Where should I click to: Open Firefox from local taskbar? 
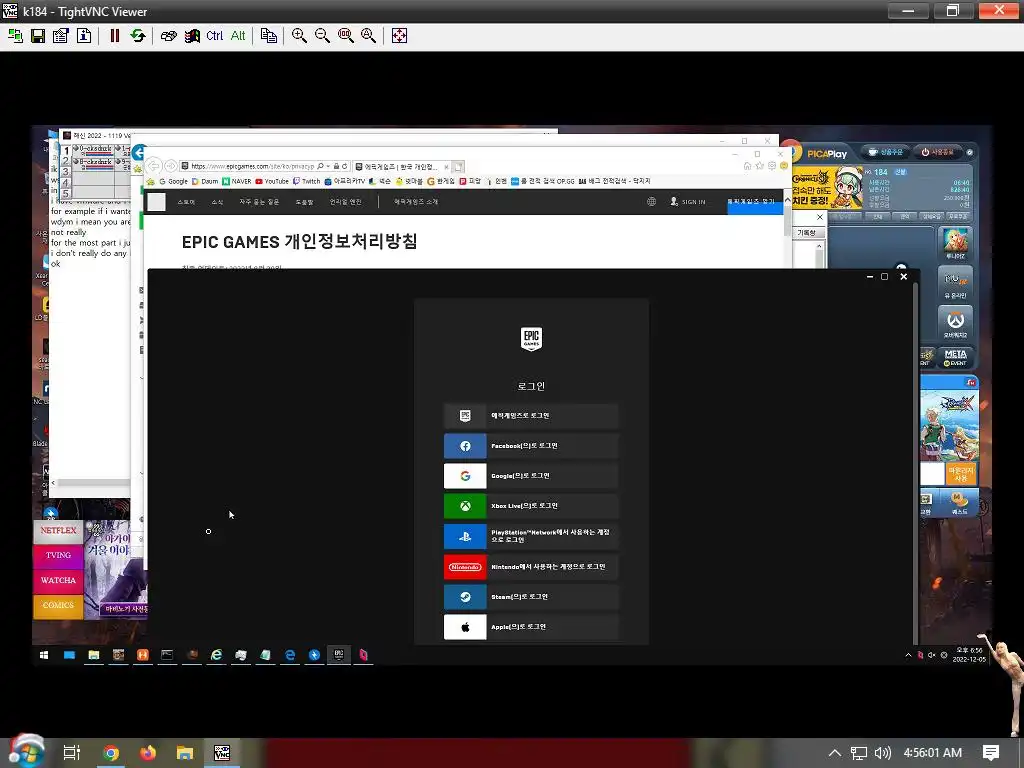[148, 753]
